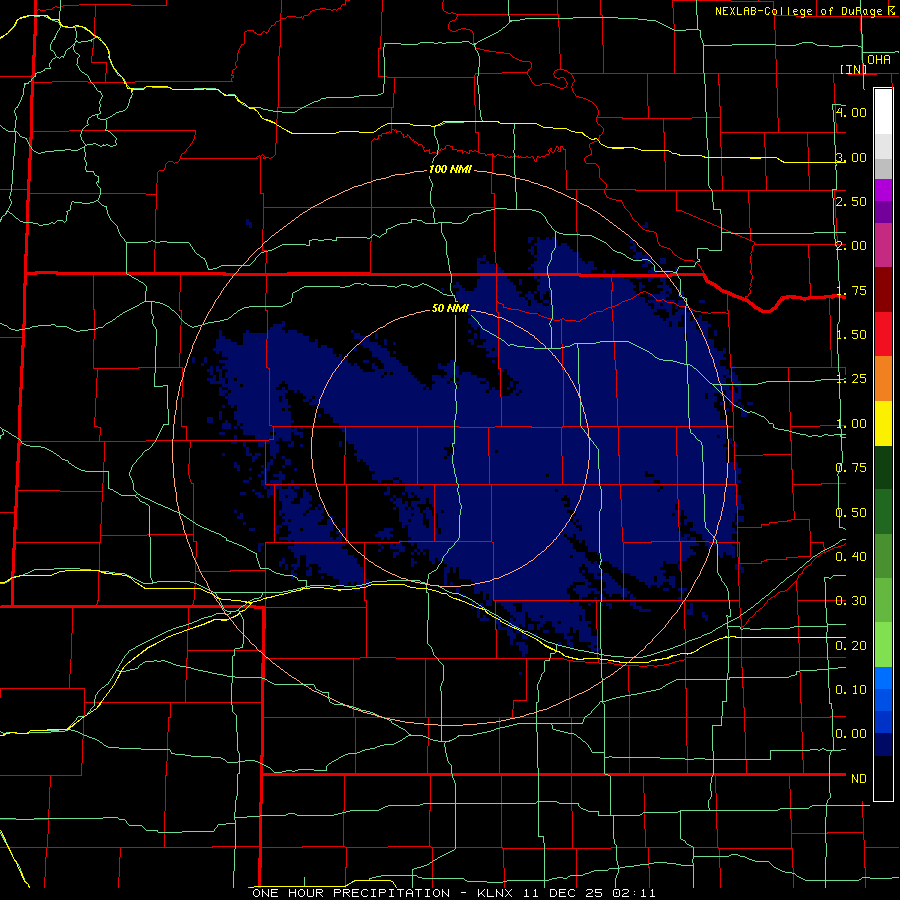Click the orange legend swatch beside 1.25
The image size is (900, 900).
(883, 379)
